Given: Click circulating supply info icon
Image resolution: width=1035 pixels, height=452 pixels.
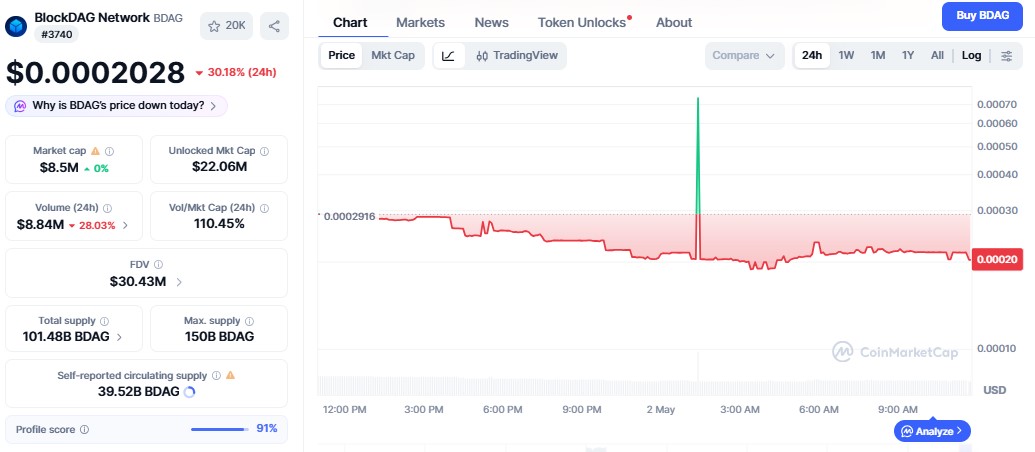Looking at the screenshot, I should coord(217,375).
